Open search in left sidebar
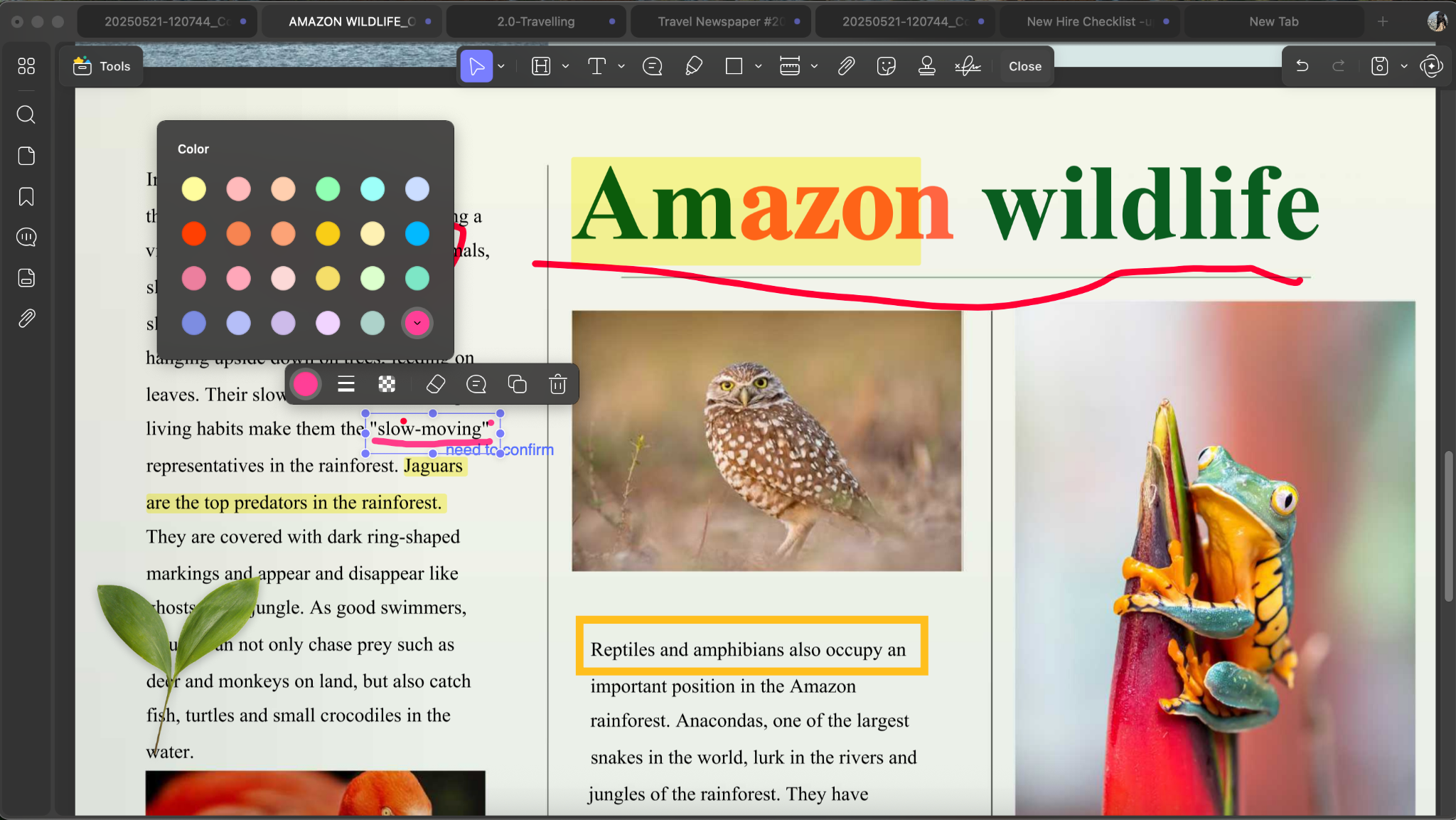 click(26, 115)
